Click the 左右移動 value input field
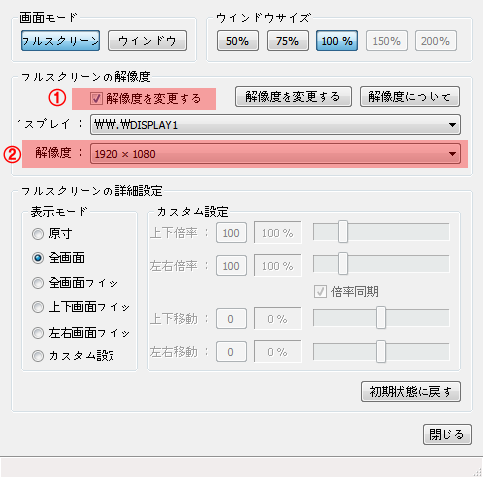 [x=231, y=352]
